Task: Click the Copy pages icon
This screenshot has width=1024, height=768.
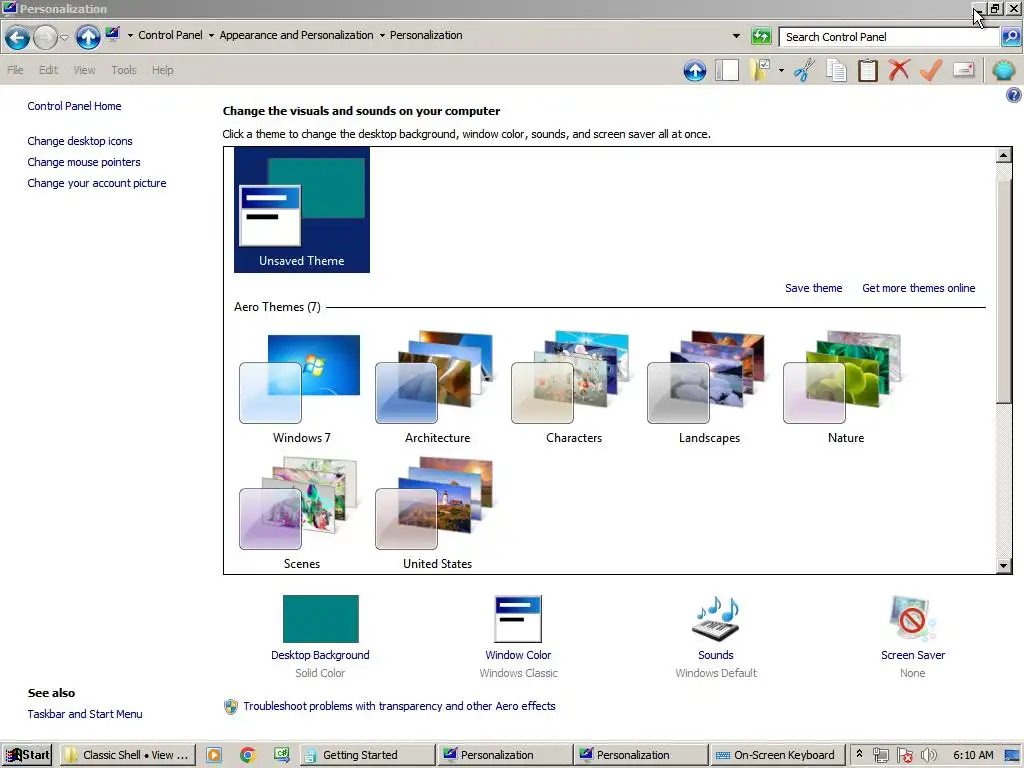Action: (x=836, y=70)
